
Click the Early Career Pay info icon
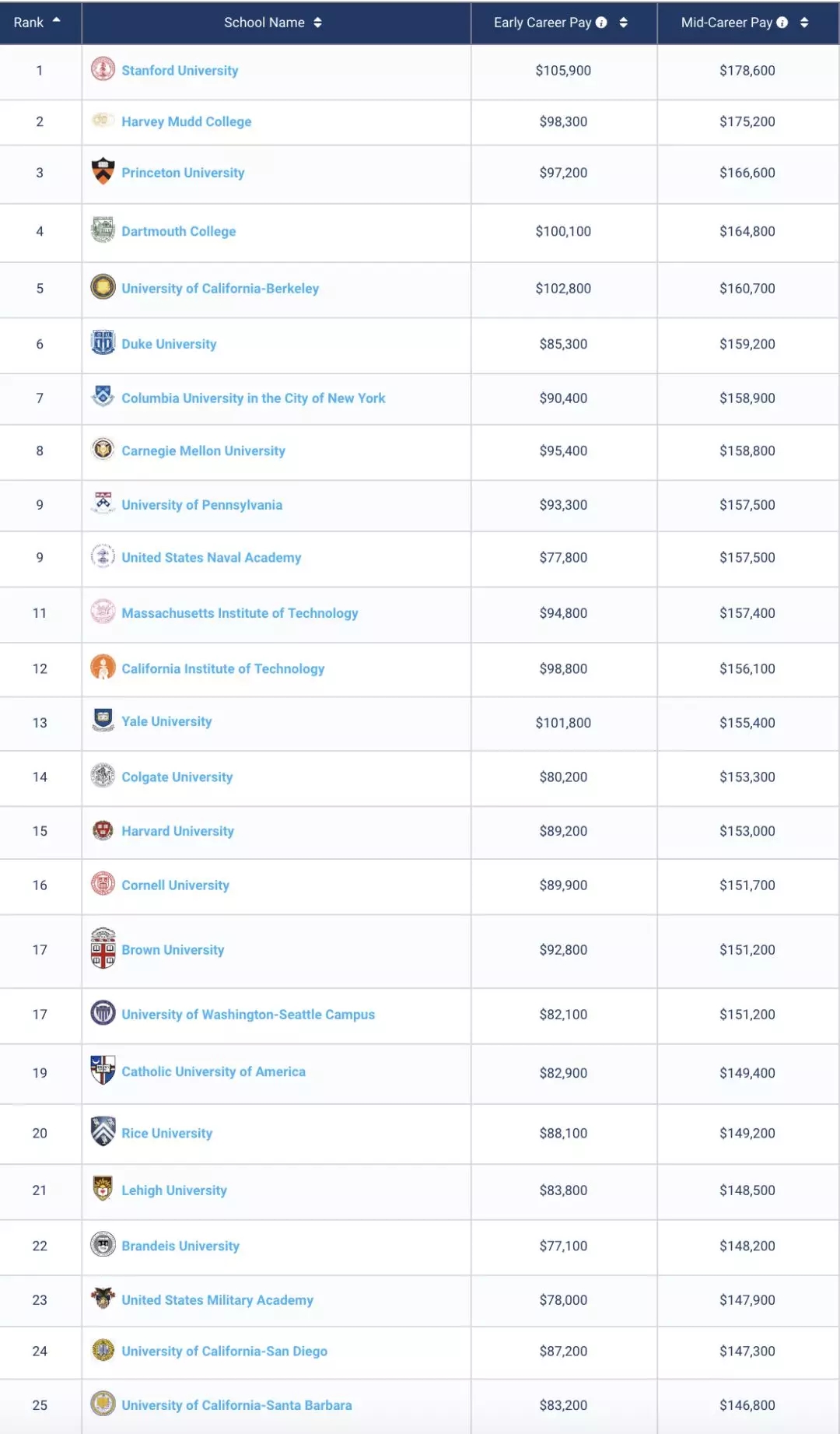click(x=601, y=23)
